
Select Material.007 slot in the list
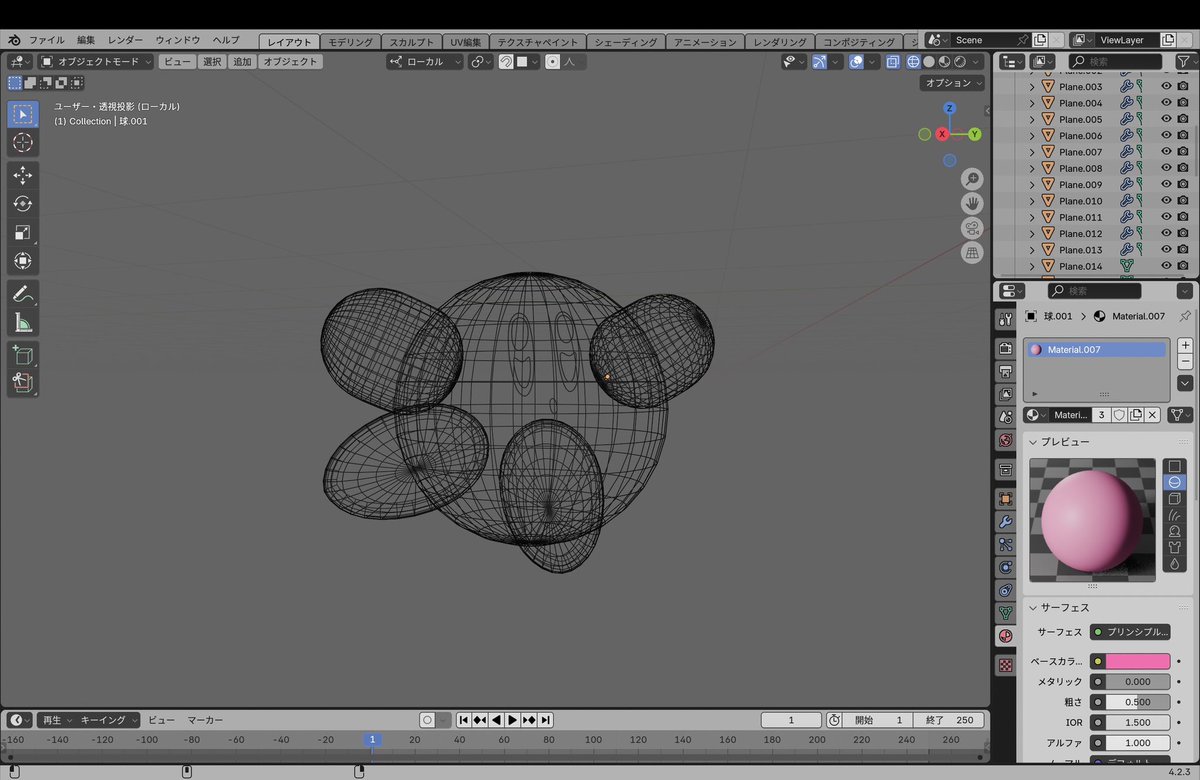point(1096,350)
